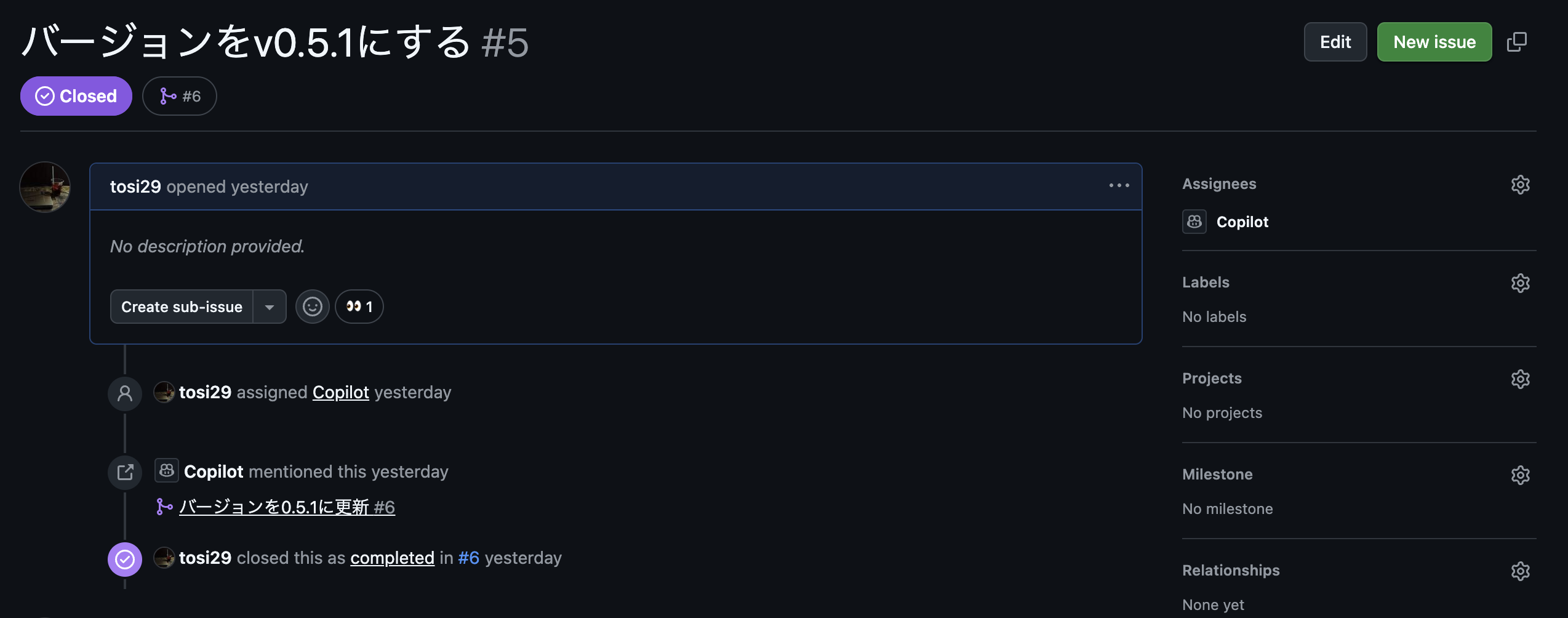Click the New issue button
This screenshot has height=618, width=1568.
pos(1434,42)
